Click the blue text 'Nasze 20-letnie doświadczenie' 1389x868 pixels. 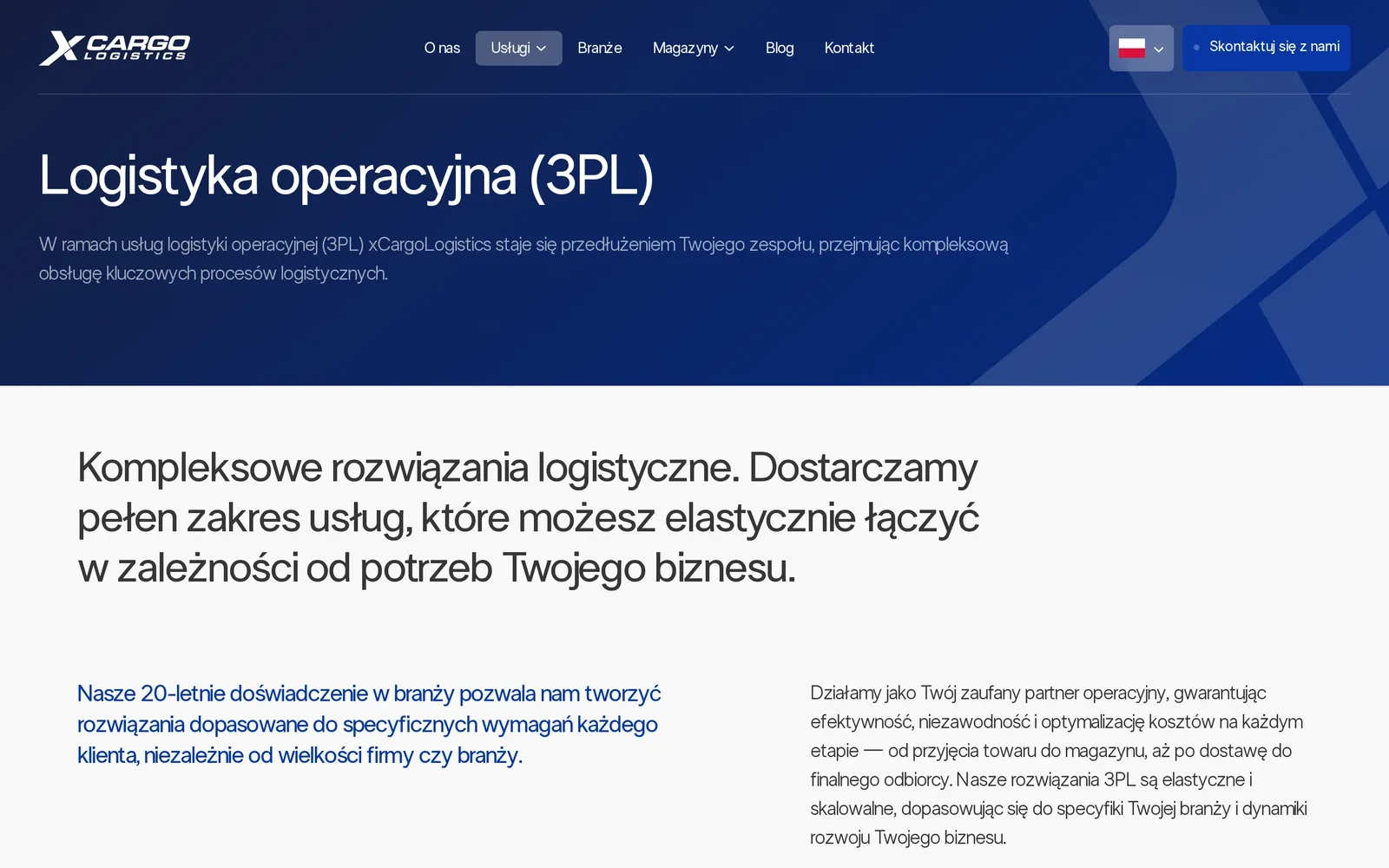(369, 724)
